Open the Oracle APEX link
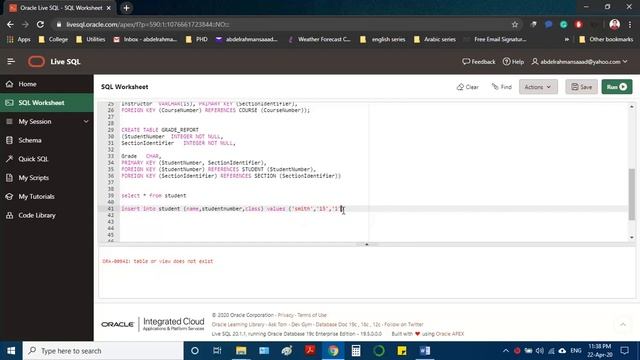 (450, 334)
